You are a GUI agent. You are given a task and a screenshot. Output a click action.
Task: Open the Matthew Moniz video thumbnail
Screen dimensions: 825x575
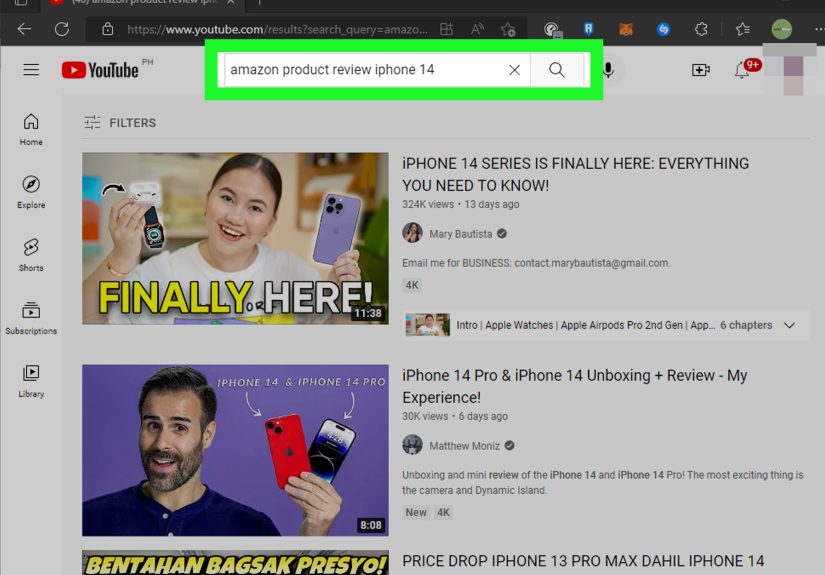click(235, 450)
